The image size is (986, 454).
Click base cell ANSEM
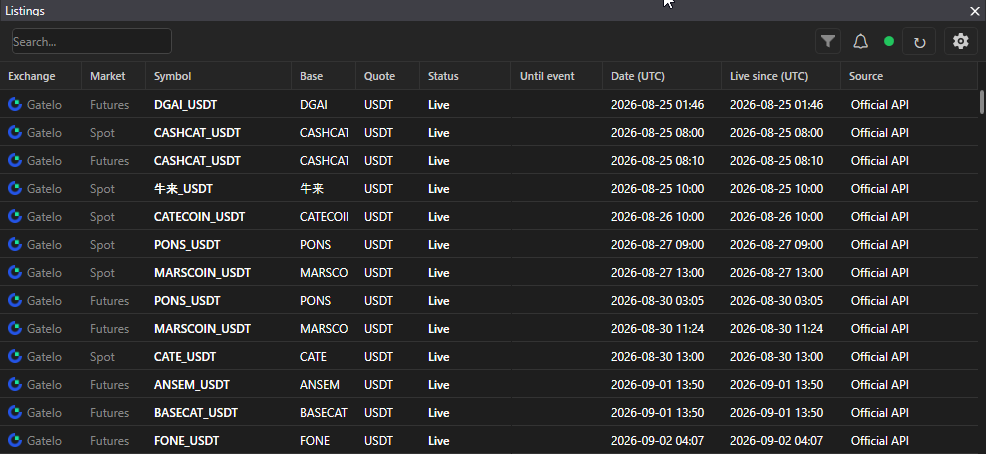click(x=319, y=385)
